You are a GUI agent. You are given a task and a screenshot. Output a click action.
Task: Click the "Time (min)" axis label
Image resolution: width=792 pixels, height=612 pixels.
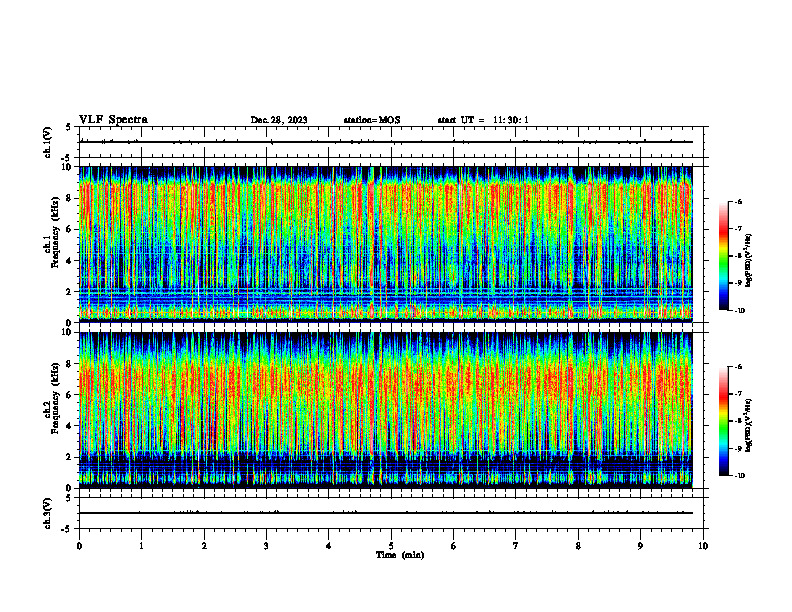point(400,555)
